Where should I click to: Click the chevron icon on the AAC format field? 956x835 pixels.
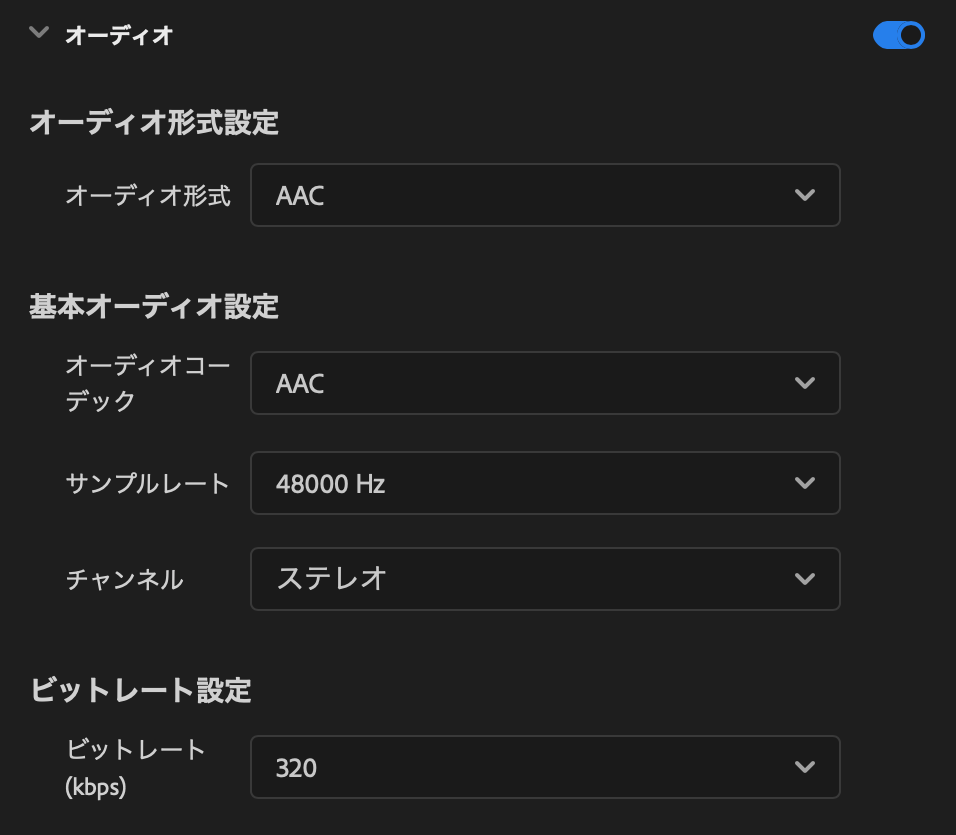pyautogui.click(x=805, y=195)
